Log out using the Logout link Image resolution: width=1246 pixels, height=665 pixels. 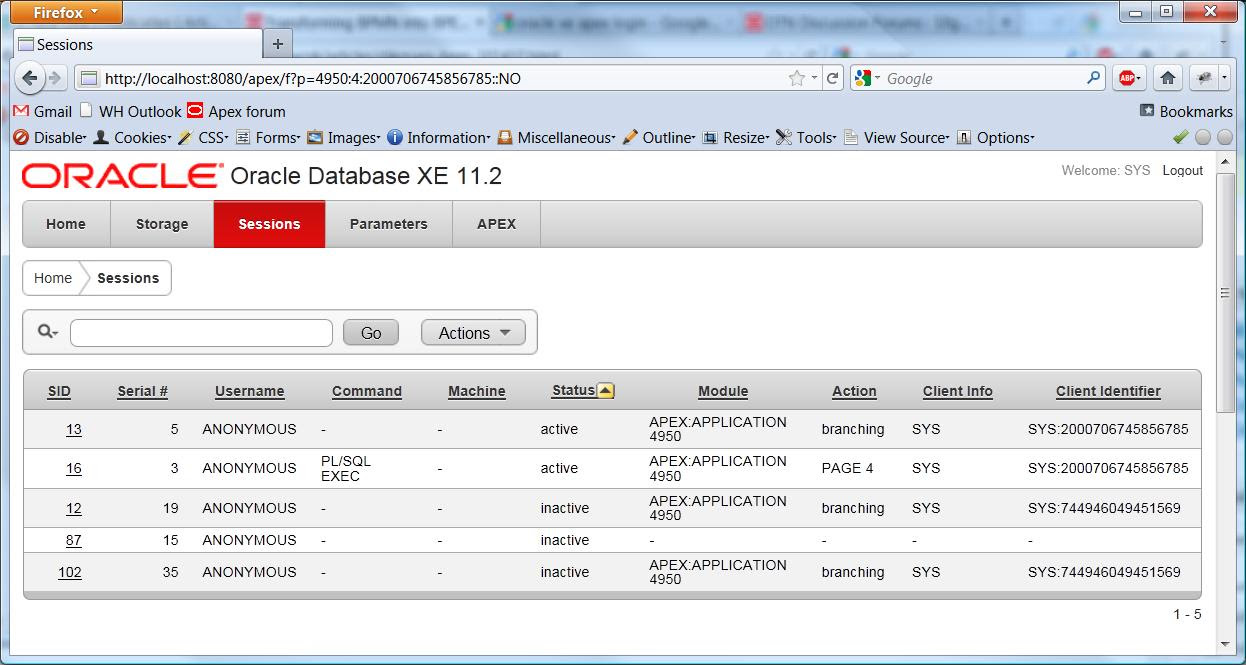1182,171
